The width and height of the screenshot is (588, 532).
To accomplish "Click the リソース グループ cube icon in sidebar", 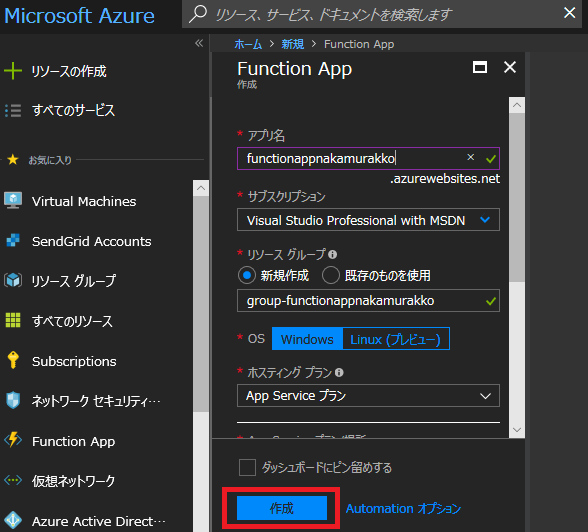I will [13, 280].
